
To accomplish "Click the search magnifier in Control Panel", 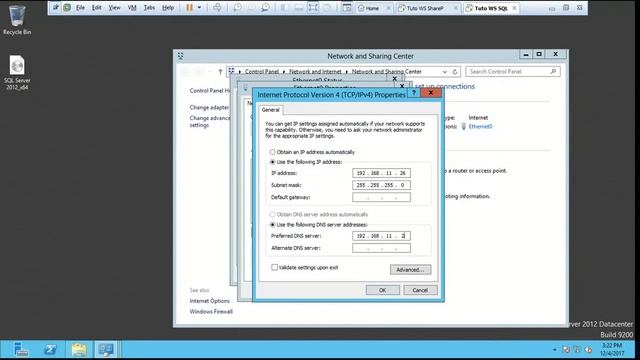I will click(553, 71).
